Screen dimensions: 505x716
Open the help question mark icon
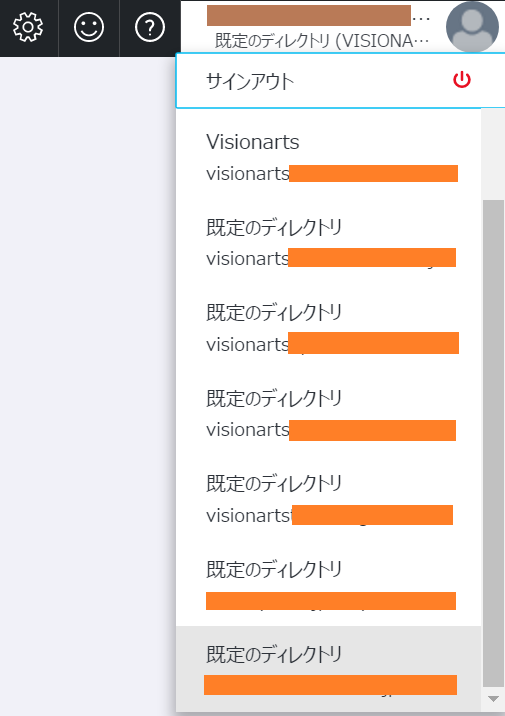[x=150, y=27]
